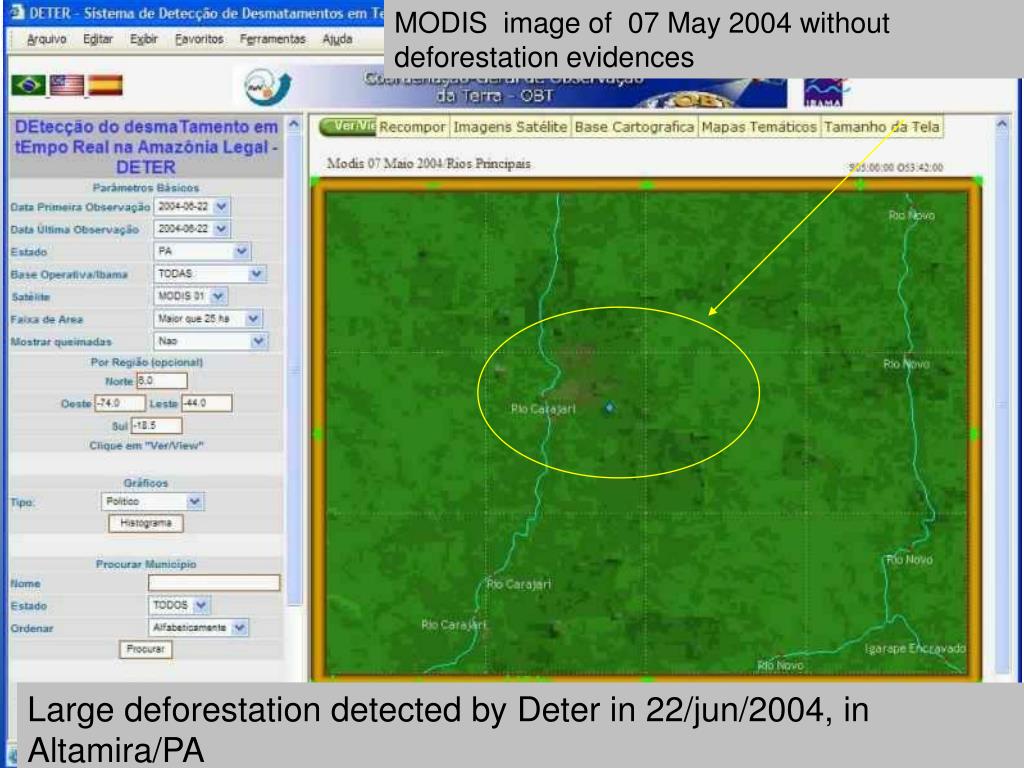Open the Imagens Satélite tab
Image resolution: width=1024 pixels, height=768 pixels.
pyautogui.click(x=510, y=127)
